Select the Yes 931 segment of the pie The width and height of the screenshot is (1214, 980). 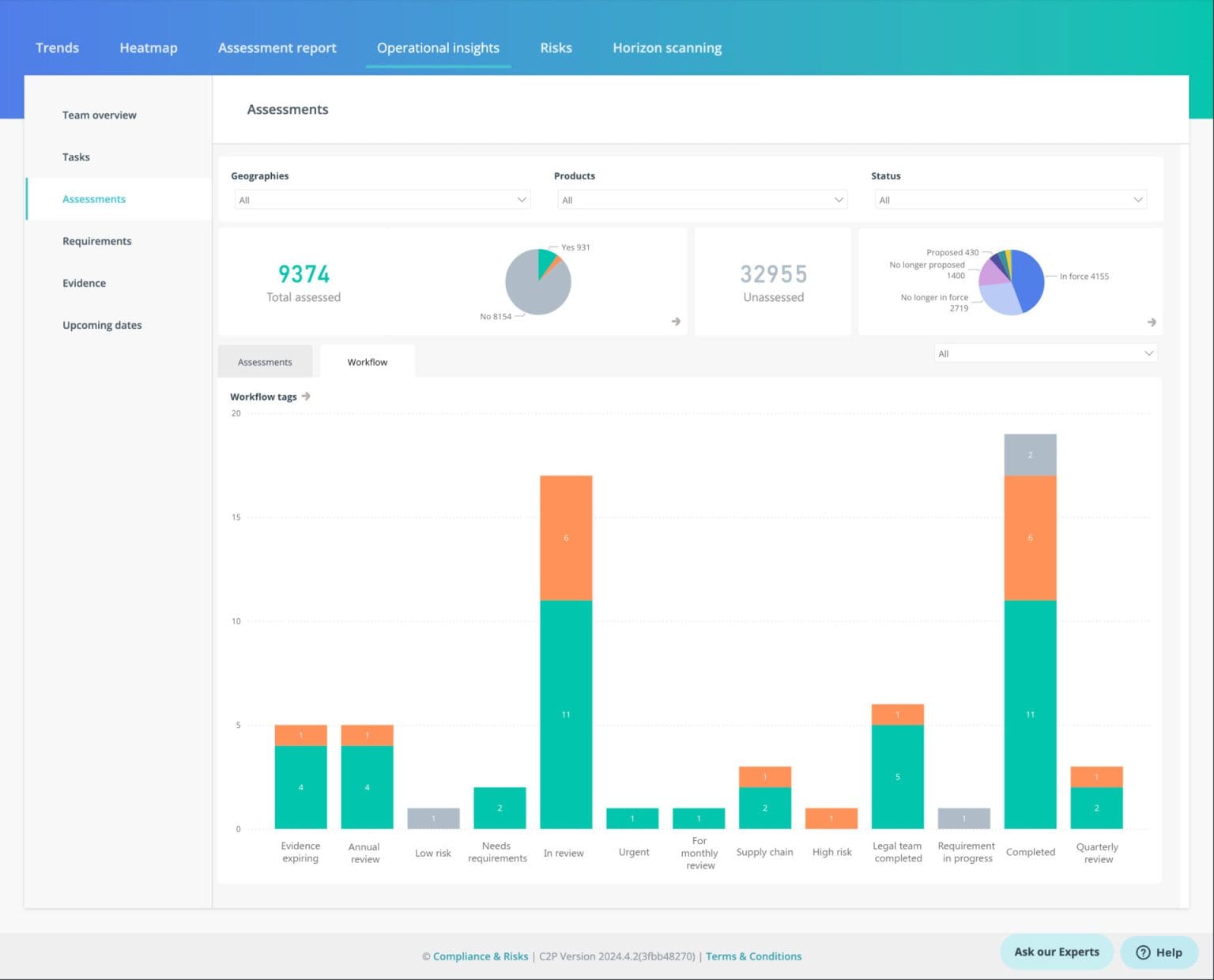549,261
